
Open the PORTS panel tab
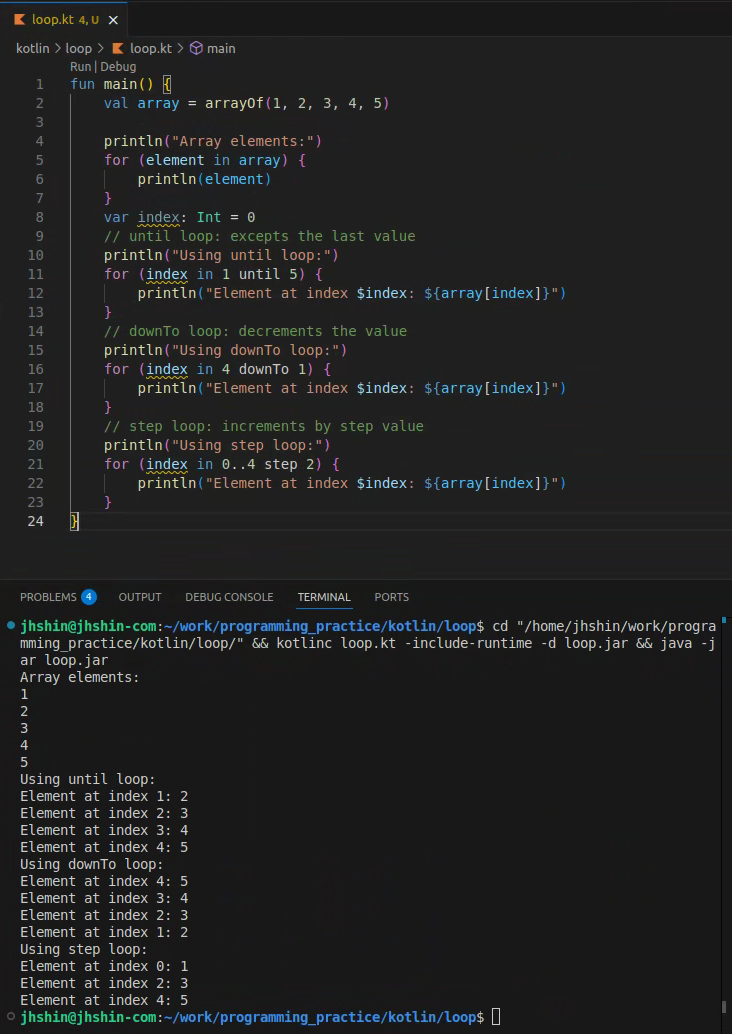pos(392,597)
